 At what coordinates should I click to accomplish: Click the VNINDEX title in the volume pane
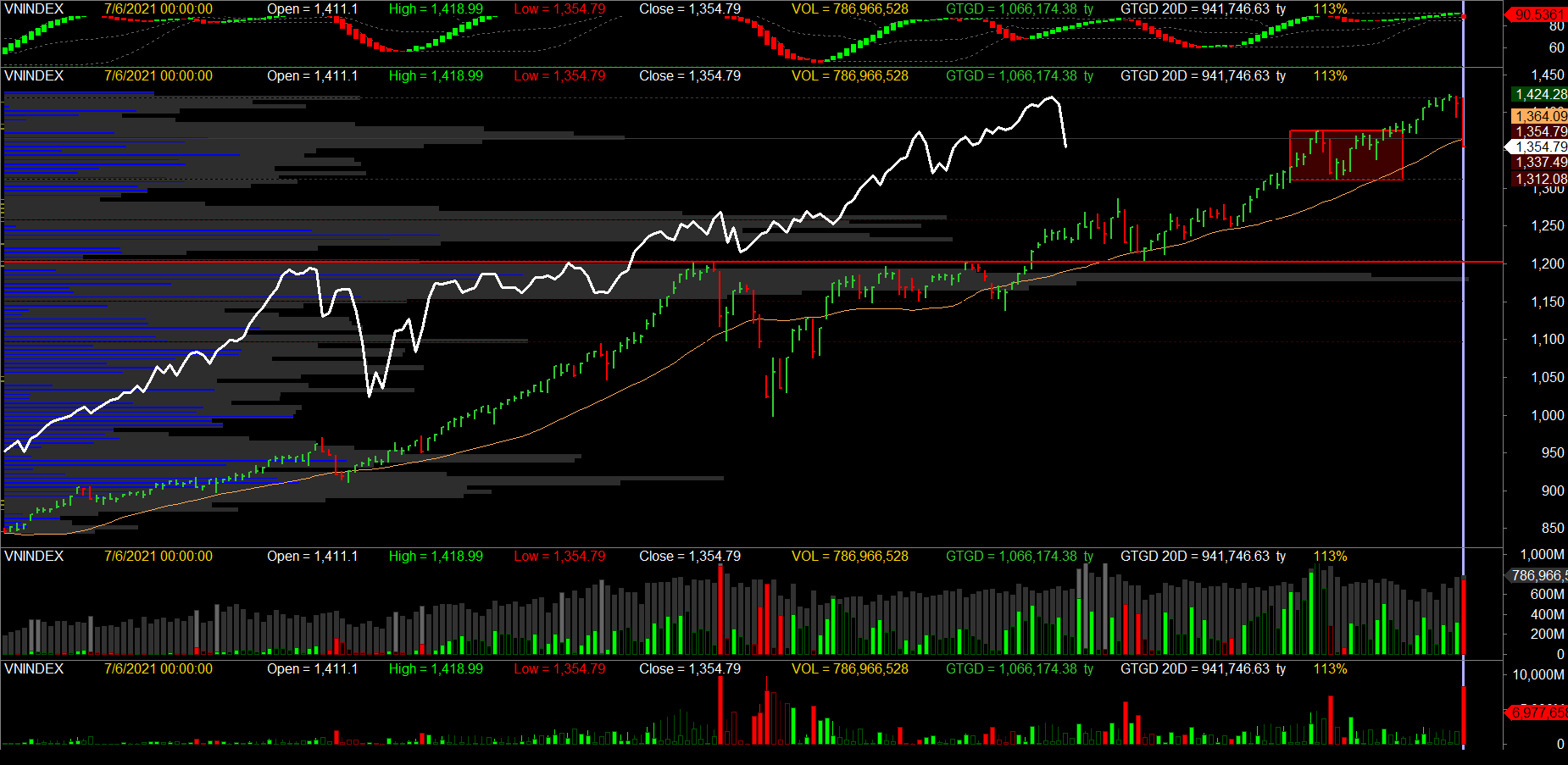pos(34,556)
